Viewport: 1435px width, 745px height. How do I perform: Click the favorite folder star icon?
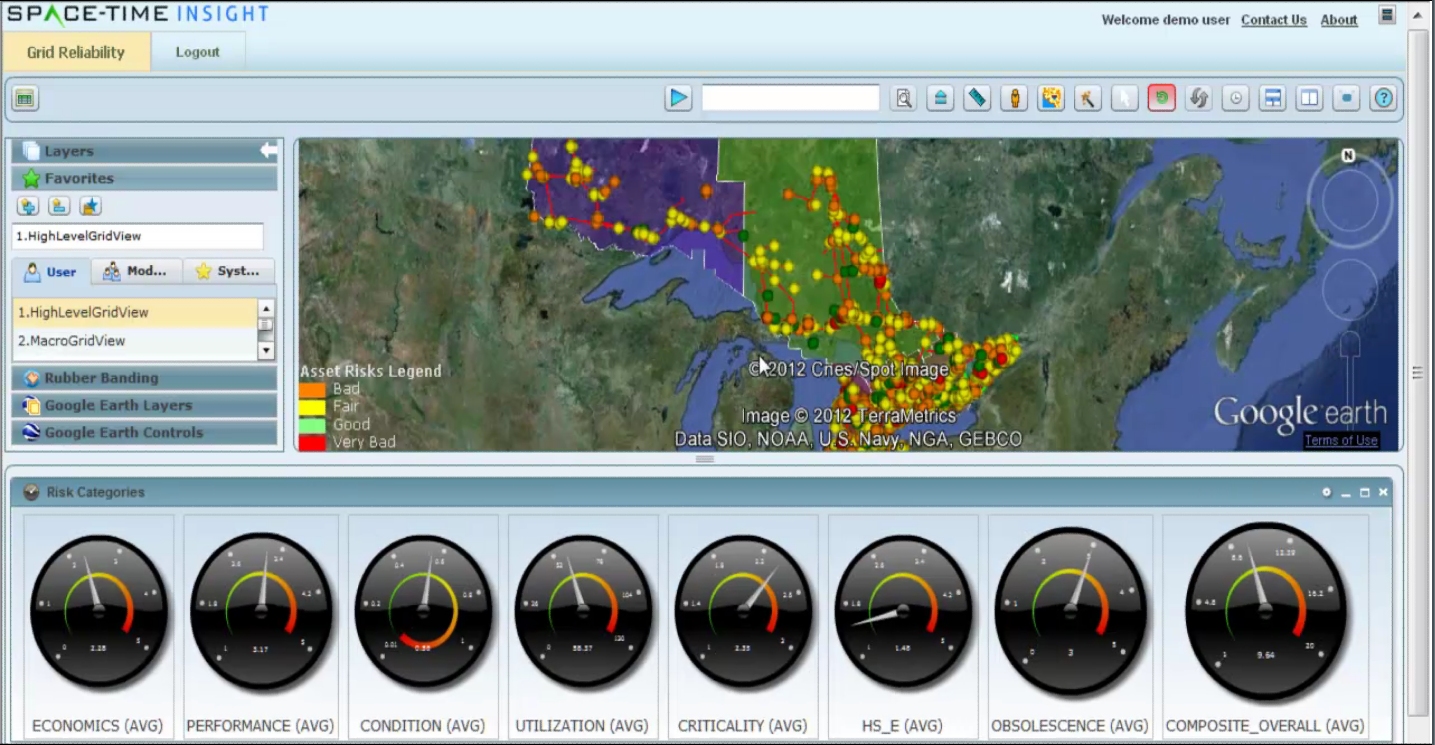click(x=90, y=206)
